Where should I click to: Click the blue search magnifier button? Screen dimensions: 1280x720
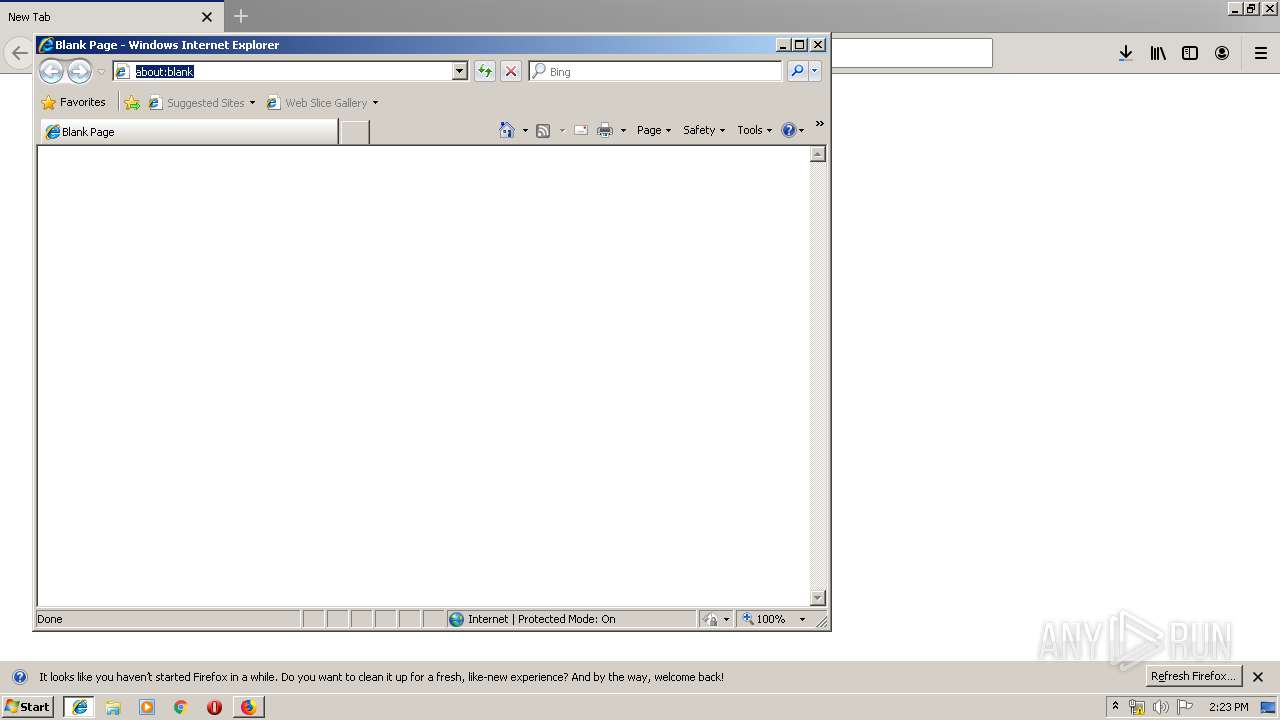point(797,71)
